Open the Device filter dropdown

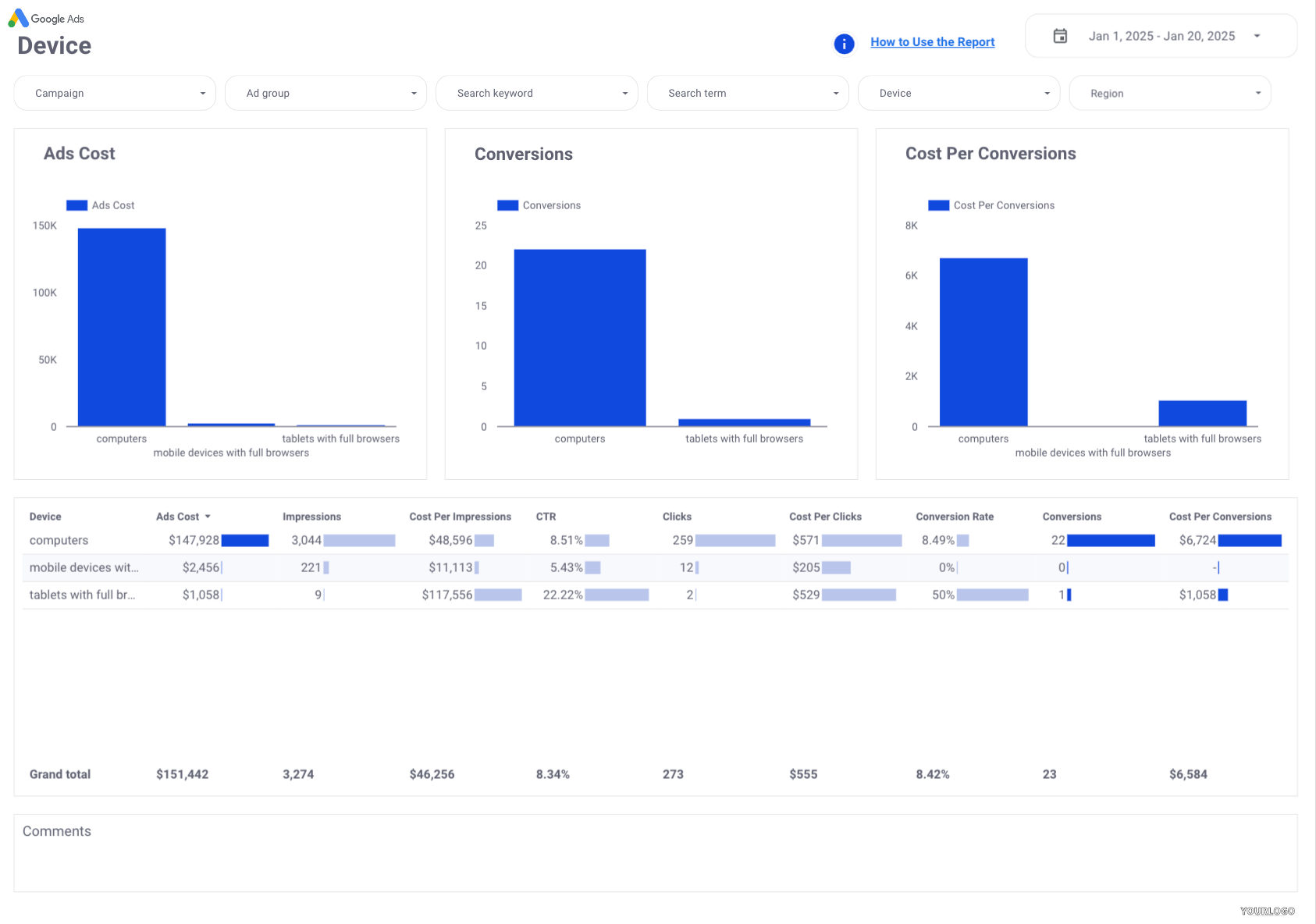click(x=959, y=93)
